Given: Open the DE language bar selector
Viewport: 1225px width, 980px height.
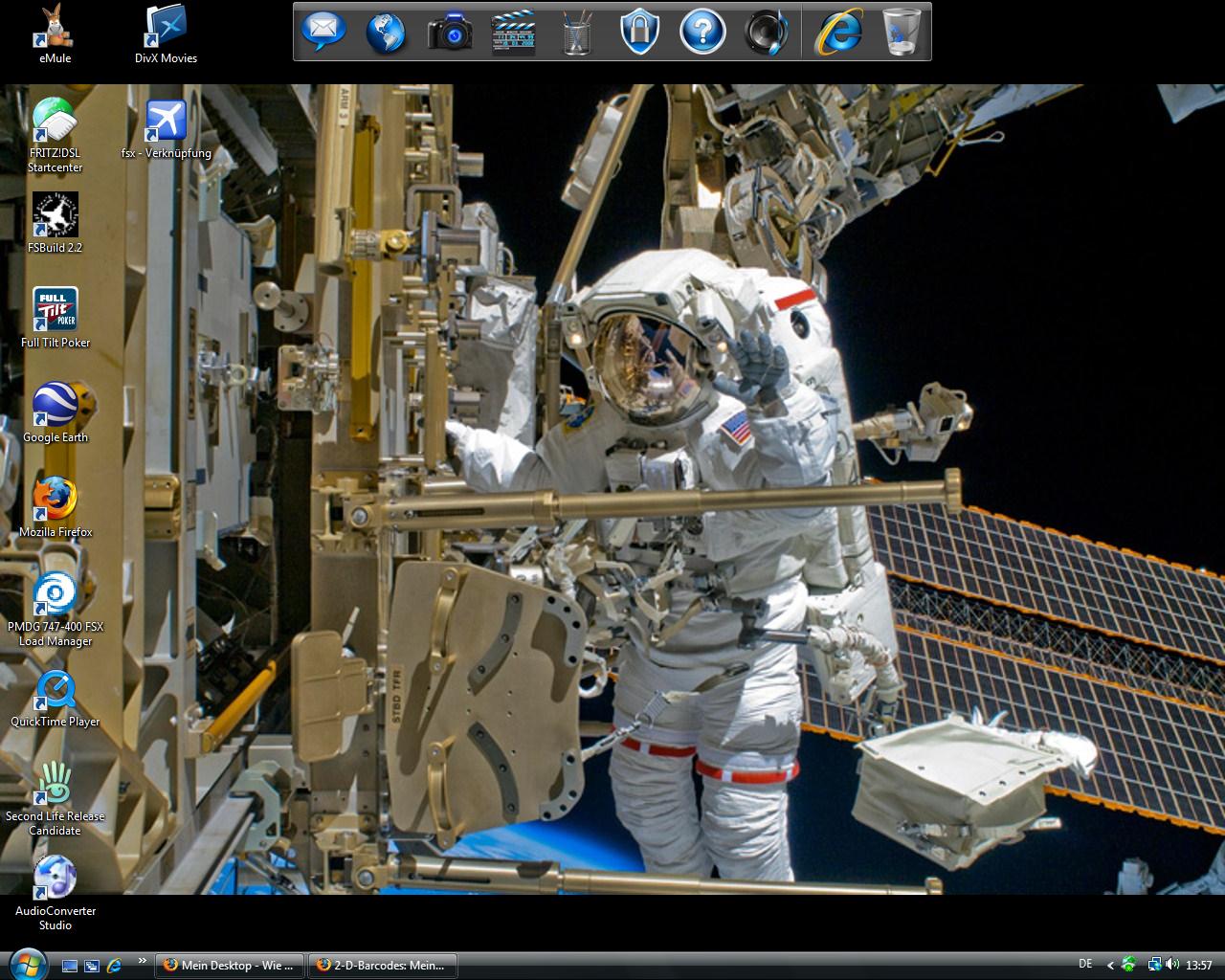Looking at the screenshot, I should [x=1085, y=964].
